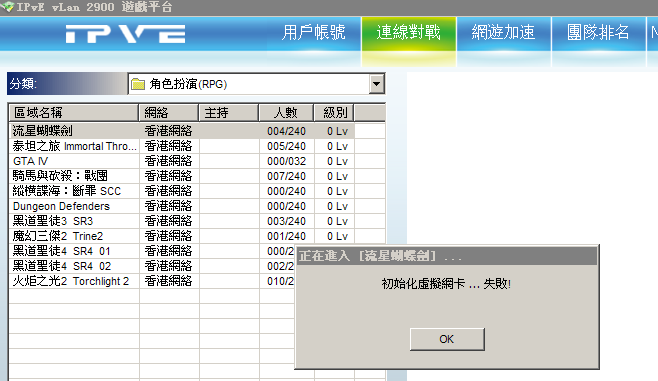Sort by 網絡 column header

[169, 112]
